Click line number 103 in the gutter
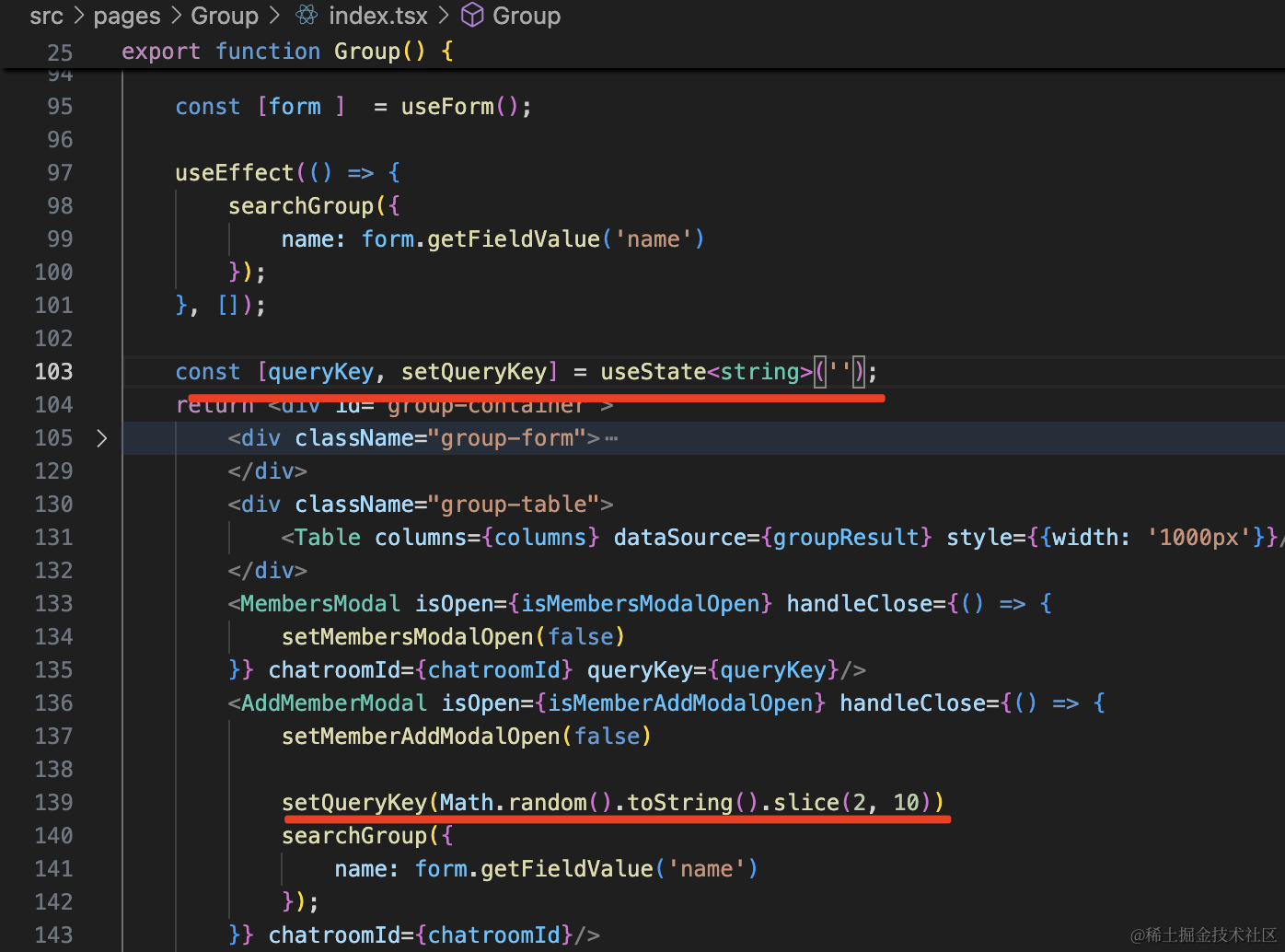The image size is (1285, 952). click(x=53, y=372)
